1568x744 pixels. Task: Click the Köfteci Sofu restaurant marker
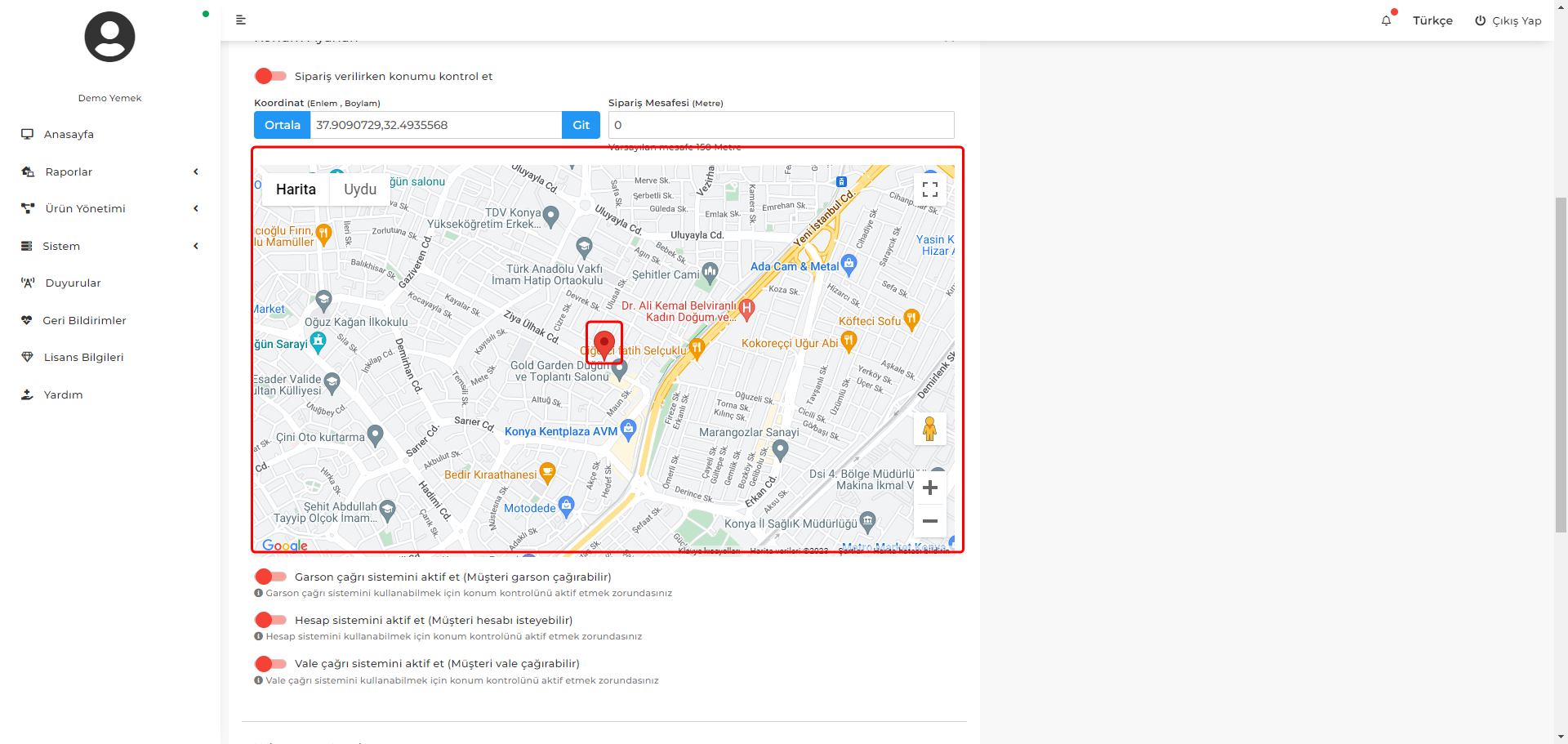[911, 319]
